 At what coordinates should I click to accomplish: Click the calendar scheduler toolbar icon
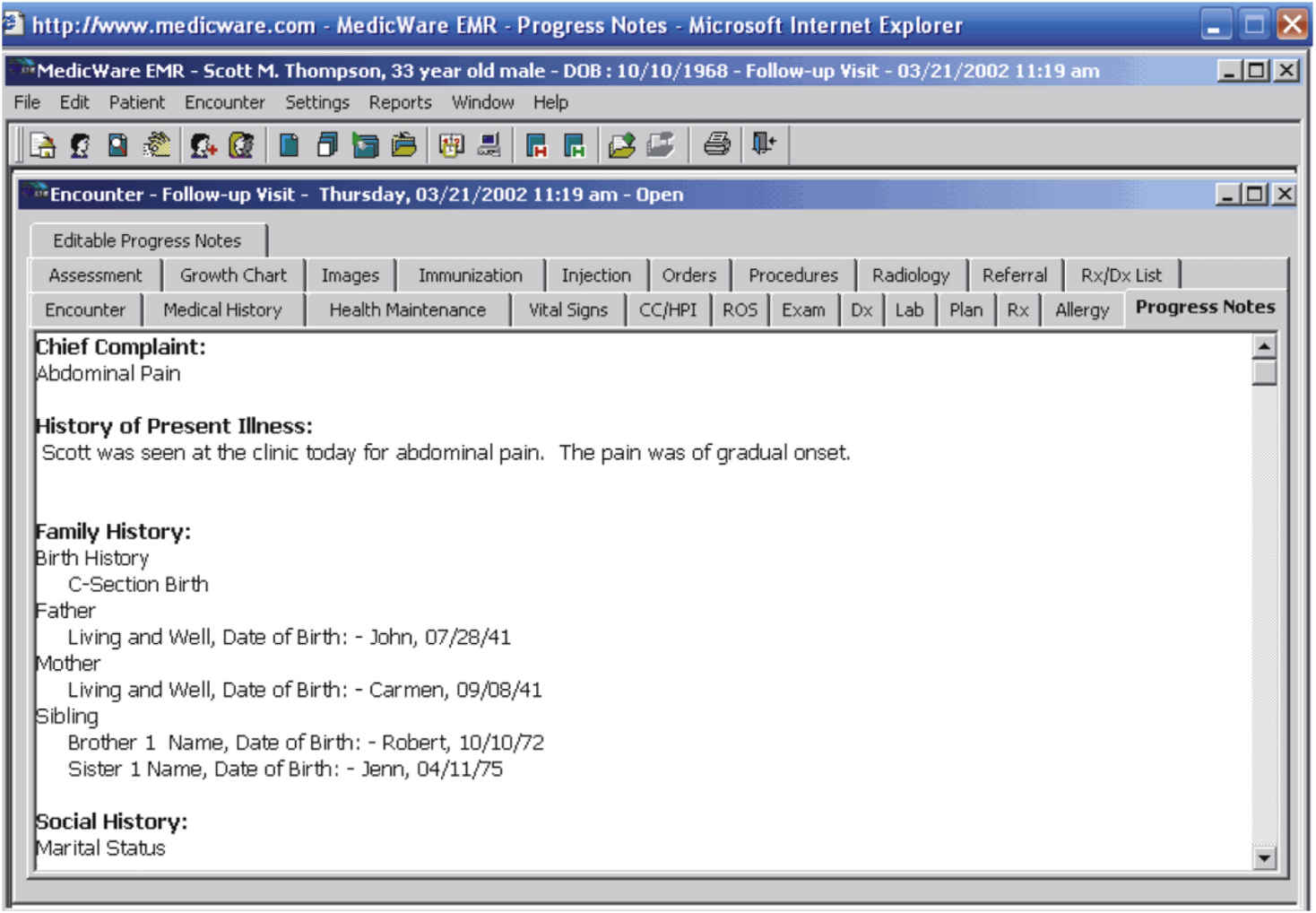click(451, 144)
